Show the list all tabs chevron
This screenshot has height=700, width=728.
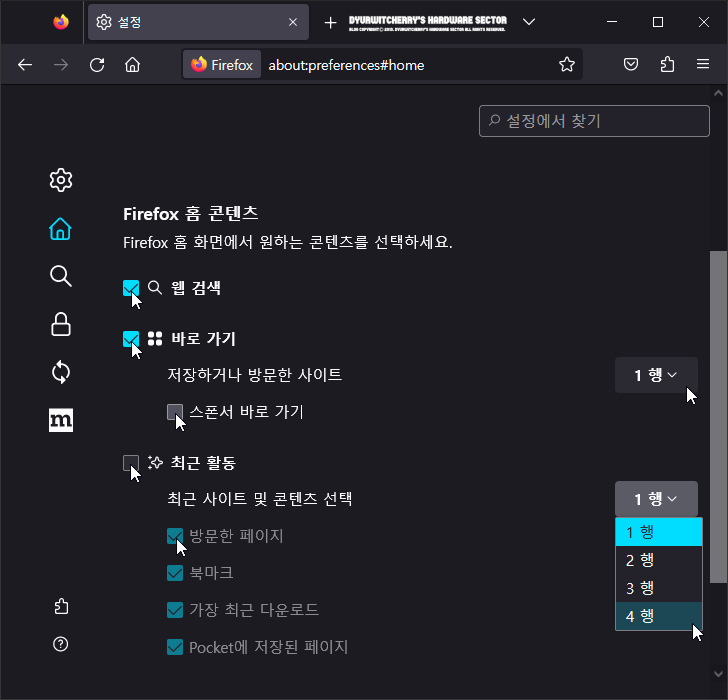point(529,22)
